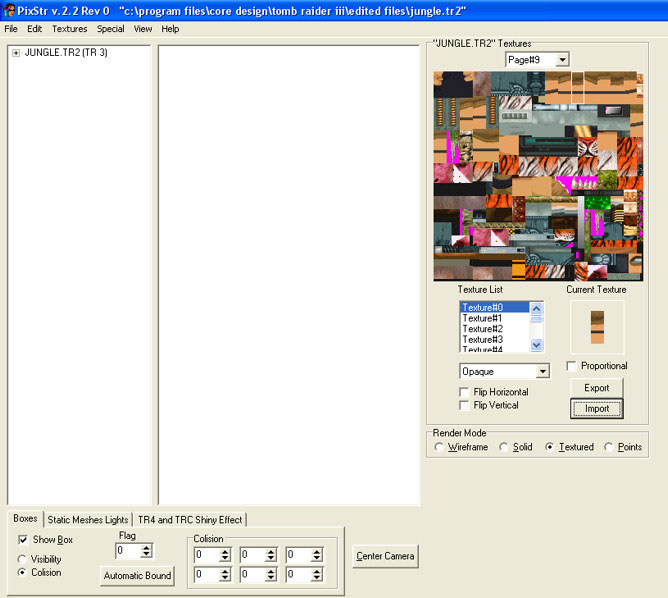Viewport: 668px width, 598px height.
Task: Select JUNGLE.TR2 (TR 3) tree item
Action: click(x=66, y=52)
